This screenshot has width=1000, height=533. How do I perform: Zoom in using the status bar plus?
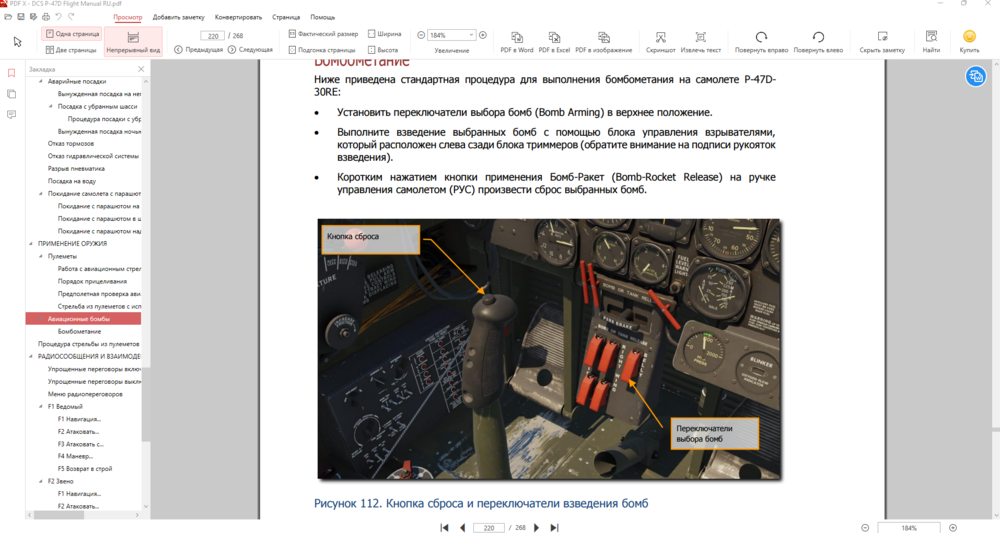pos(953,528)
